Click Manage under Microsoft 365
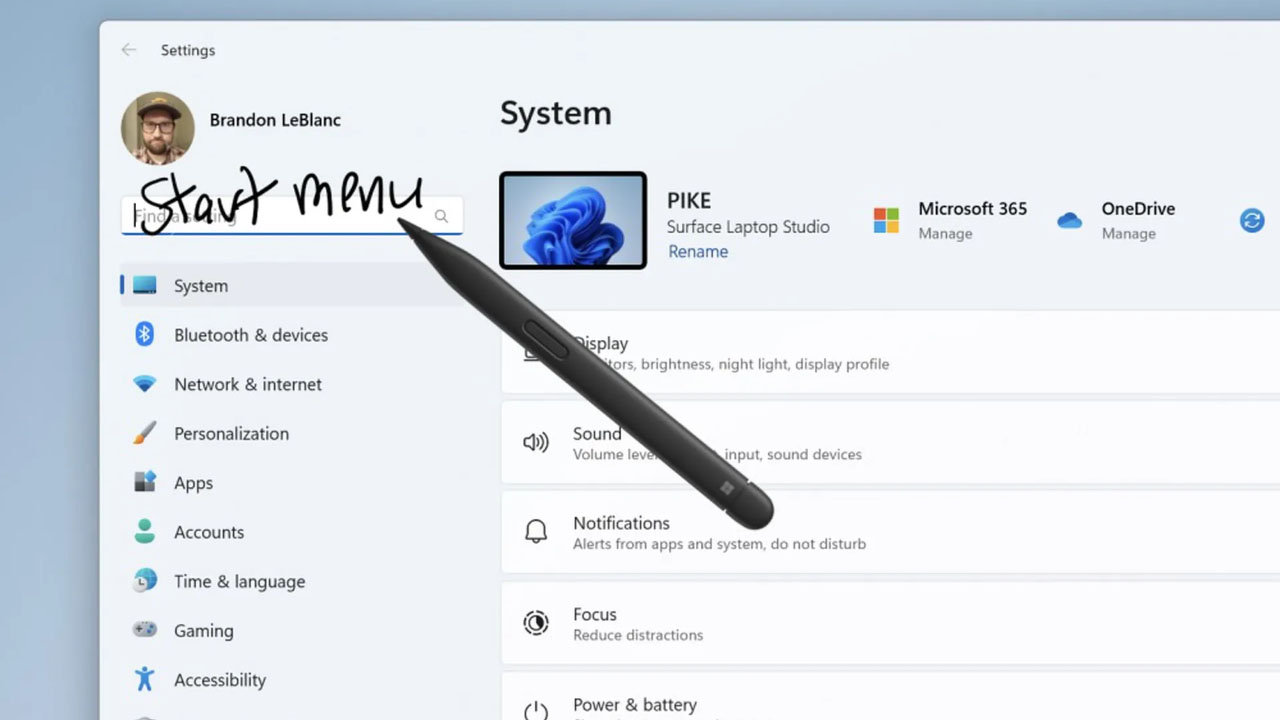This screenshot has width=1280, height=720. 944,234
